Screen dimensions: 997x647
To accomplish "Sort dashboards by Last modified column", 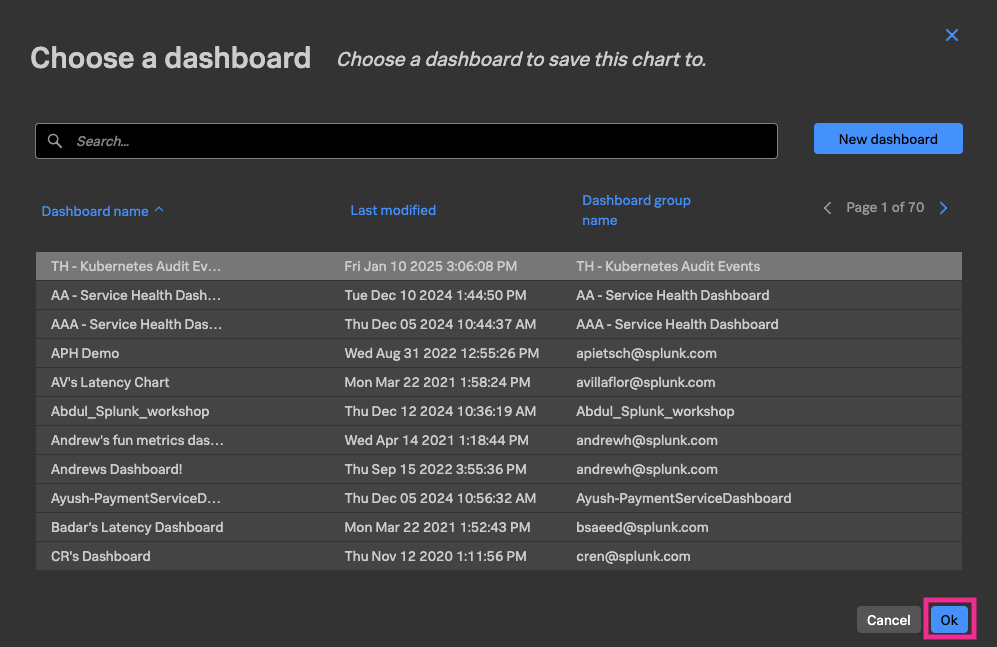I will (393, 210).
